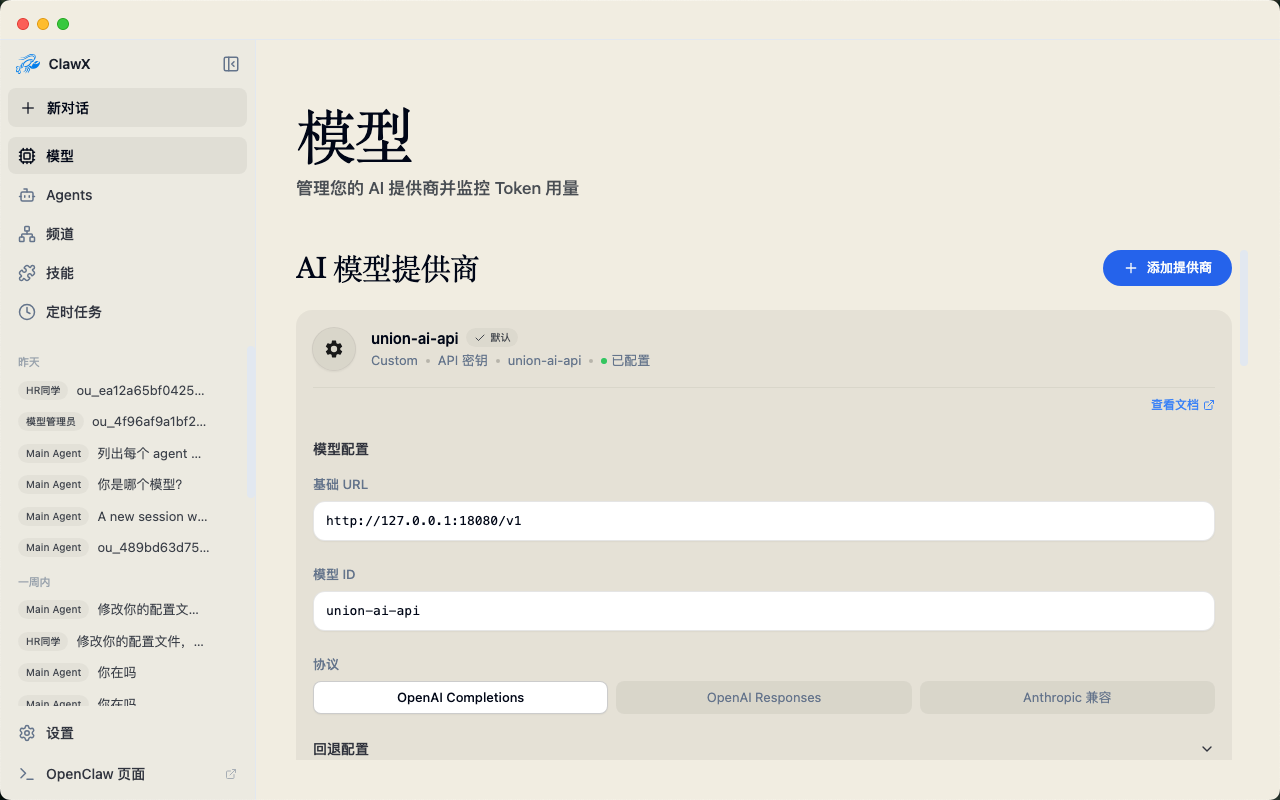Start a 新对话 conversation

coord(127,108)
